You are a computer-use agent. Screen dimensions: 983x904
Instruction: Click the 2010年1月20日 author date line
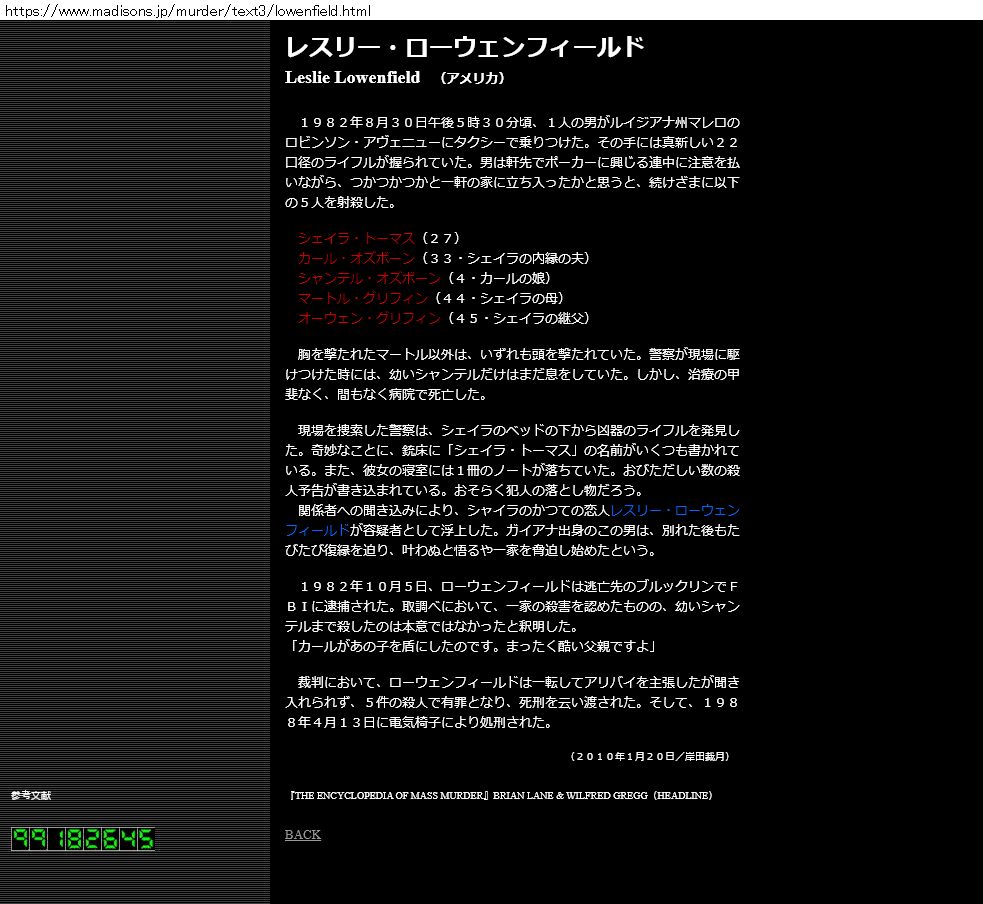click(649, 756)
